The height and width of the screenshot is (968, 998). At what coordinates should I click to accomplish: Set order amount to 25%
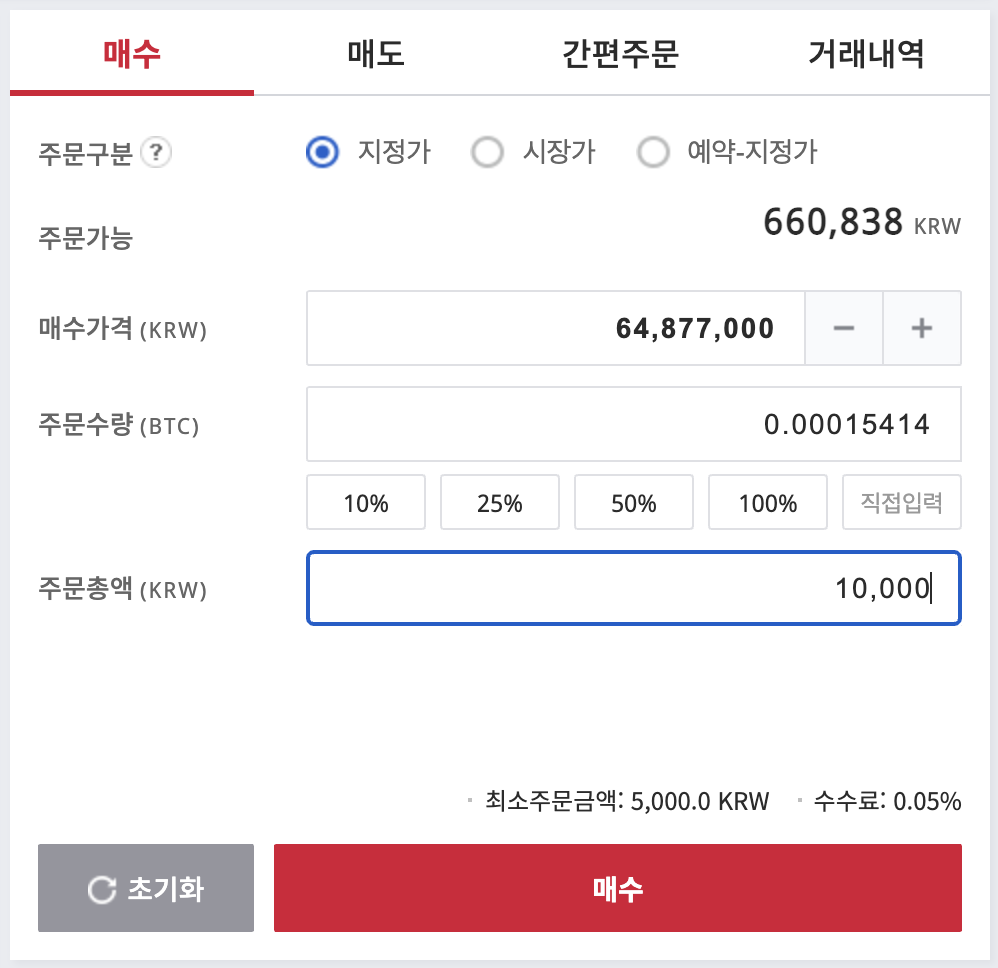point(499,502)
